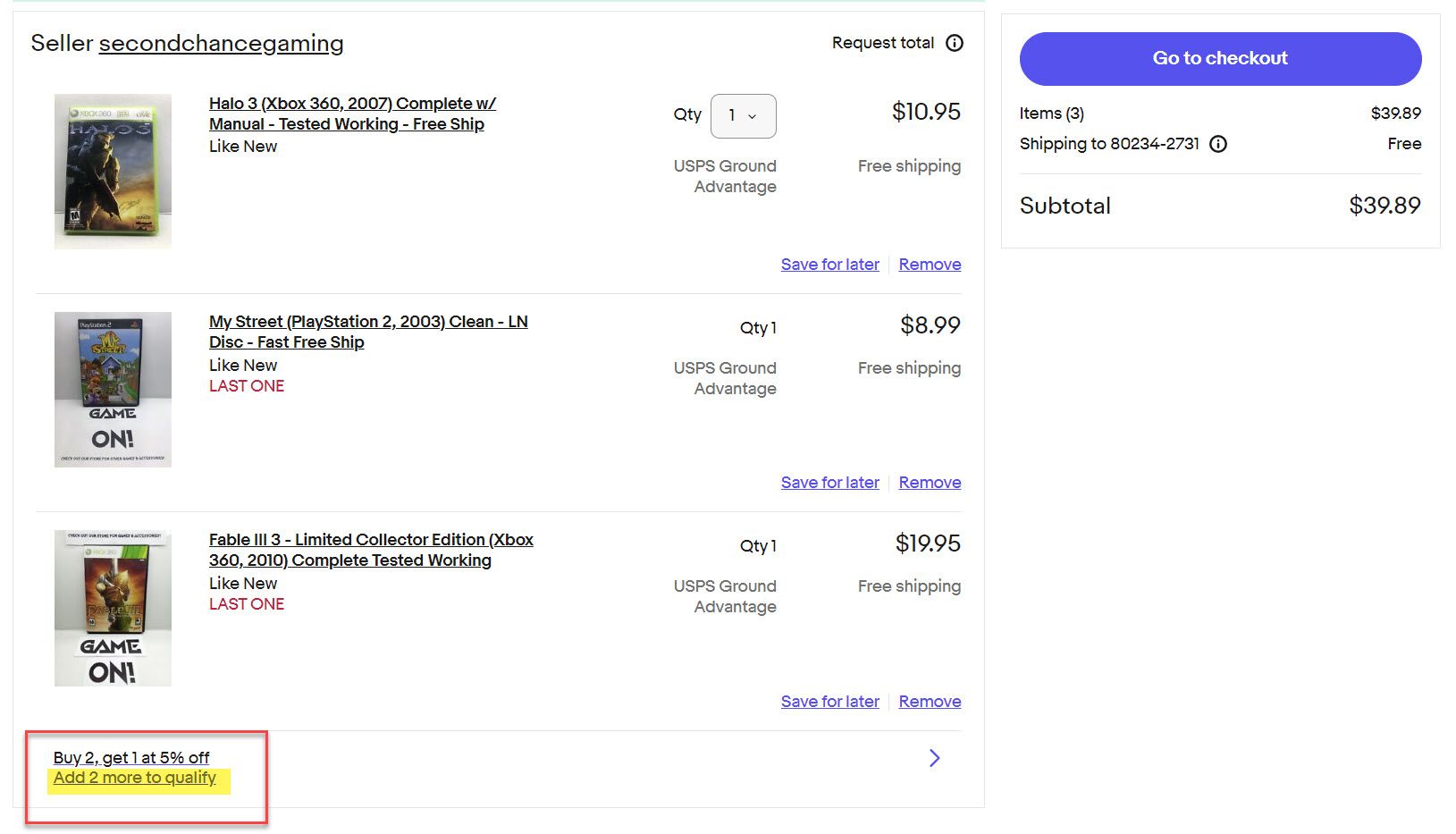Click Buy 2, get 1 at 5% off link
Image resolution: width=1456 pixels, height=834 pixels.
(131, 758)
